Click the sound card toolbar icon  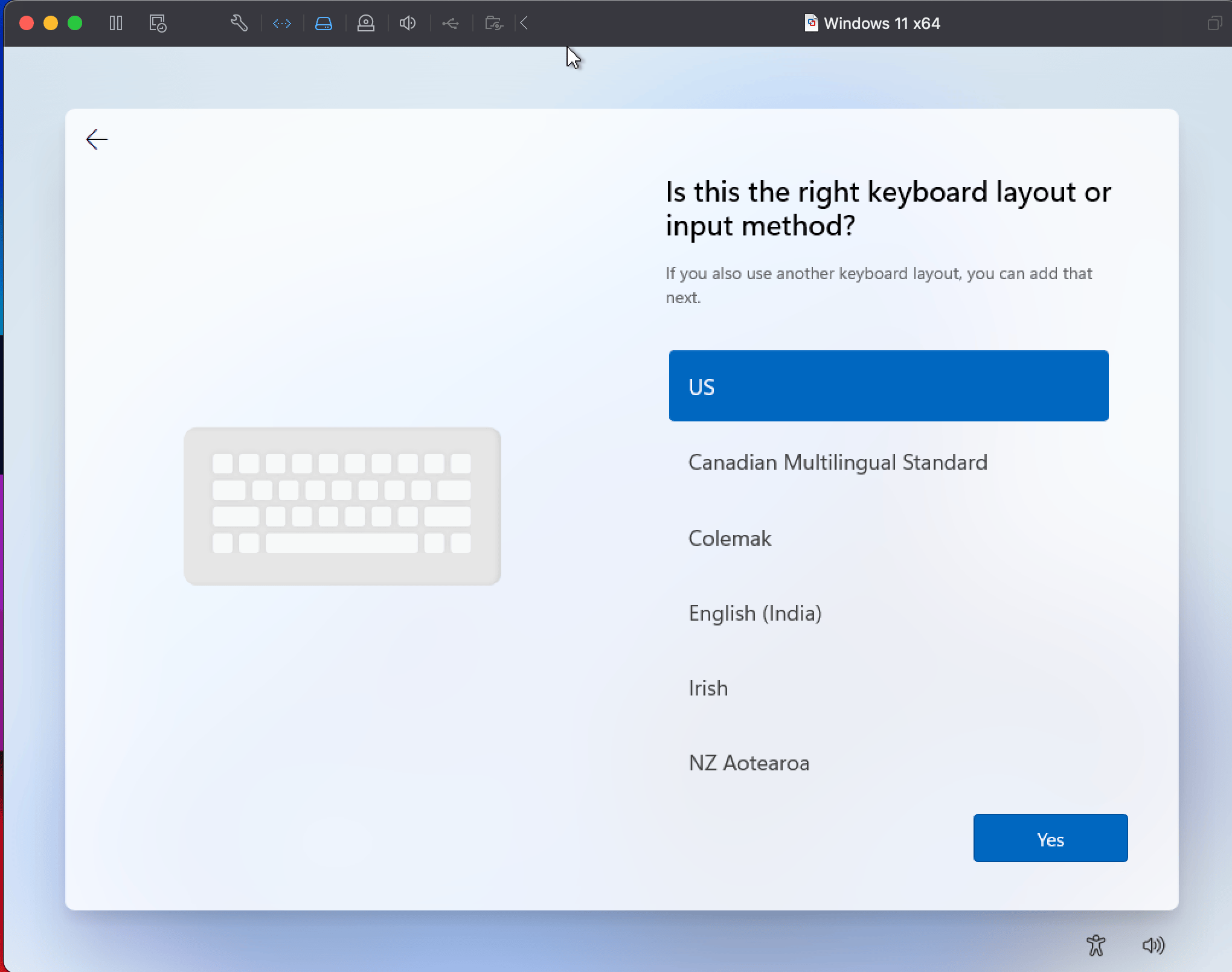[408, 24]
